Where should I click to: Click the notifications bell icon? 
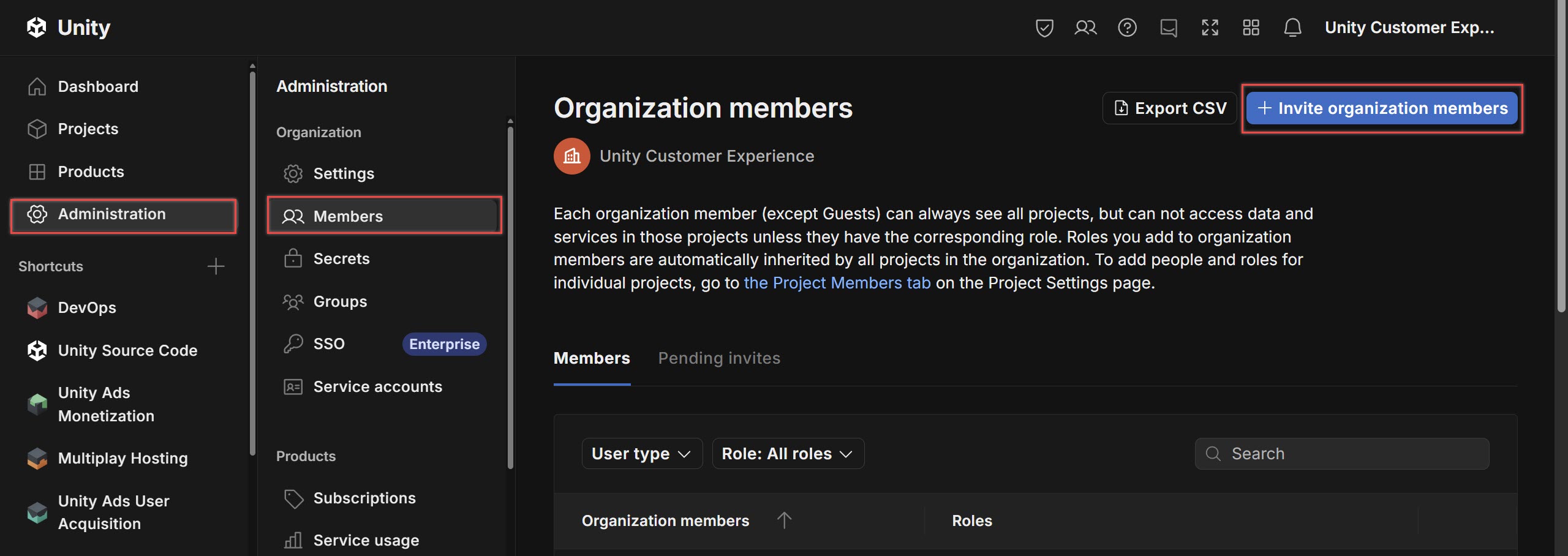coord(1292,28)
